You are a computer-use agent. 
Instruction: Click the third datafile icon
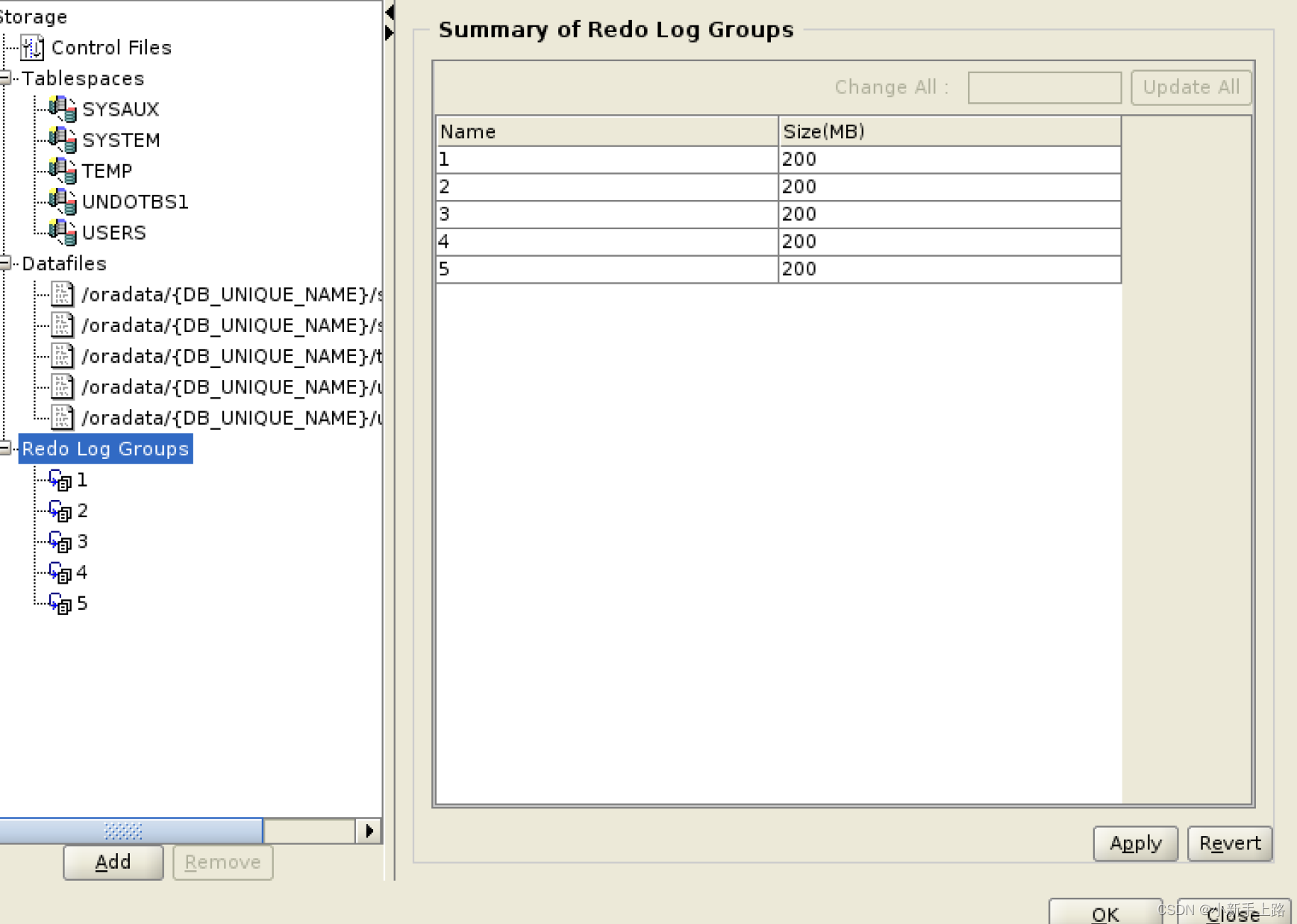click(x=62, y=356)
